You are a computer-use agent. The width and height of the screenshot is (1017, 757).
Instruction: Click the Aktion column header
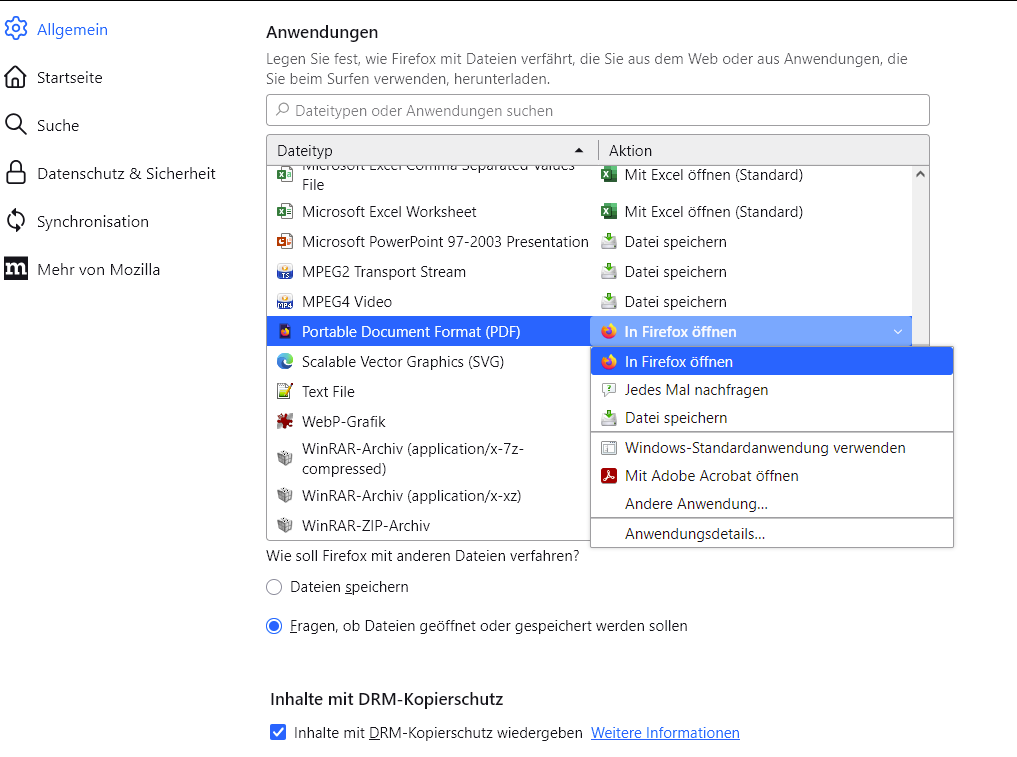(x=630, y=150)
